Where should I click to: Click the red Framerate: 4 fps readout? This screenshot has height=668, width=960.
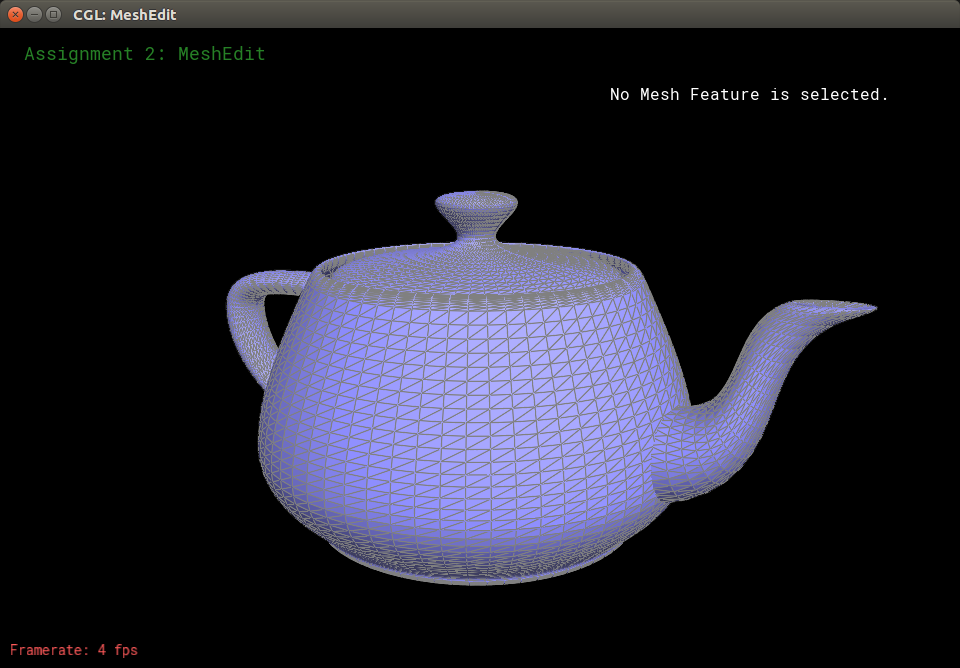coord(74,650)
